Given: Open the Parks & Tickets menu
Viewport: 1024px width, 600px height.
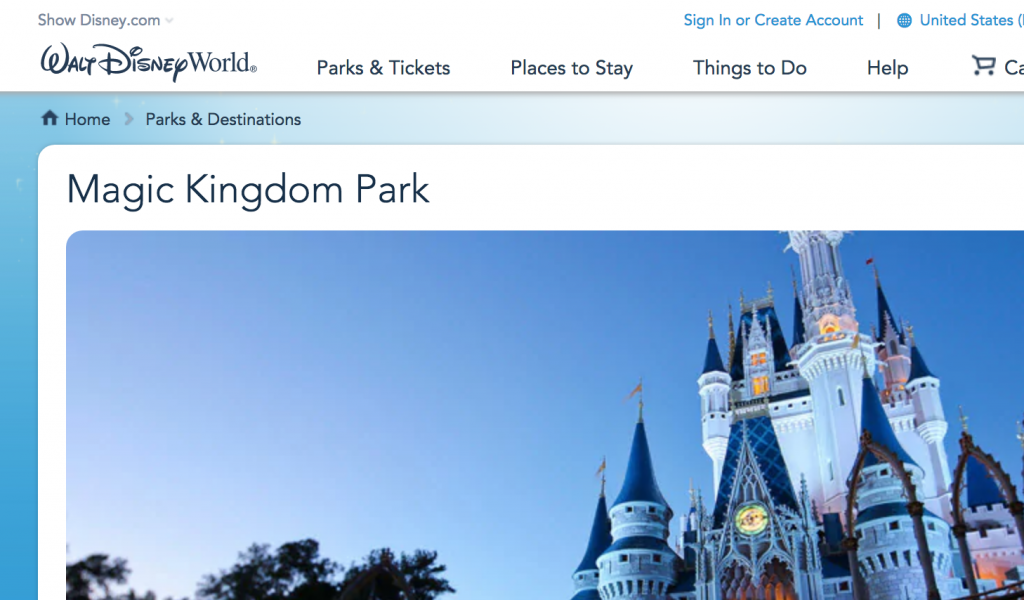Looking at the screenshot, I should coord(383,68).
